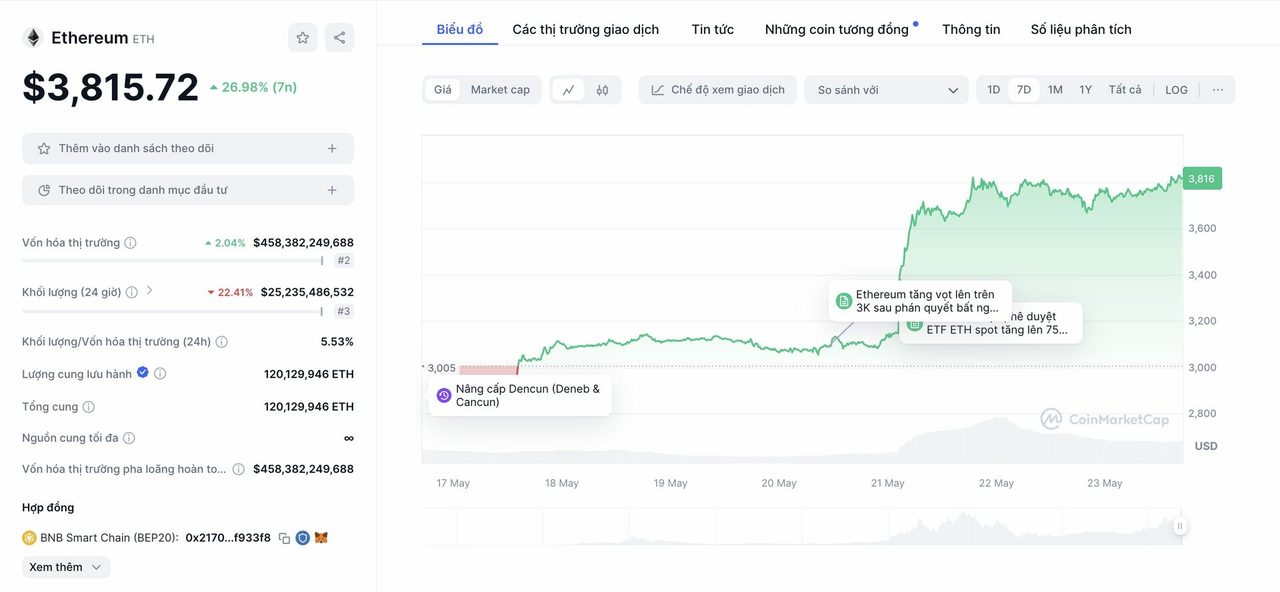Click the shield security icon beside contract address
This screenshot has height=592, width=1280.
click(x=302, y=538)
